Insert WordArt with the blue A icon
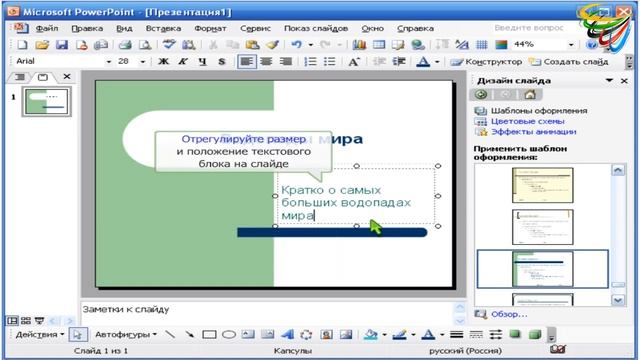 tap(287, 335)
